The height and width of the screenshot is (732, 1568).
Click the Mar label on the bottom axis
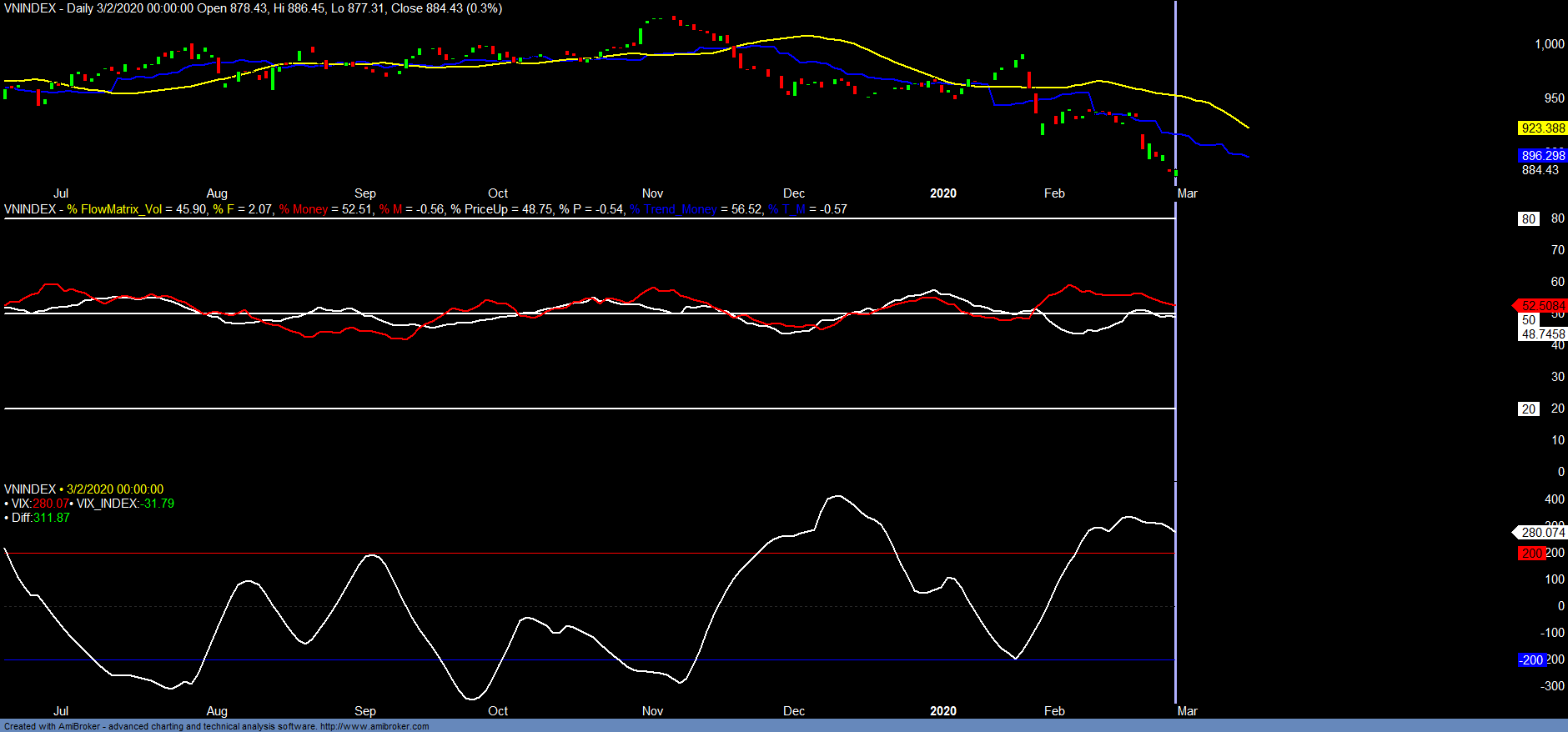(x=1187, y=711)
